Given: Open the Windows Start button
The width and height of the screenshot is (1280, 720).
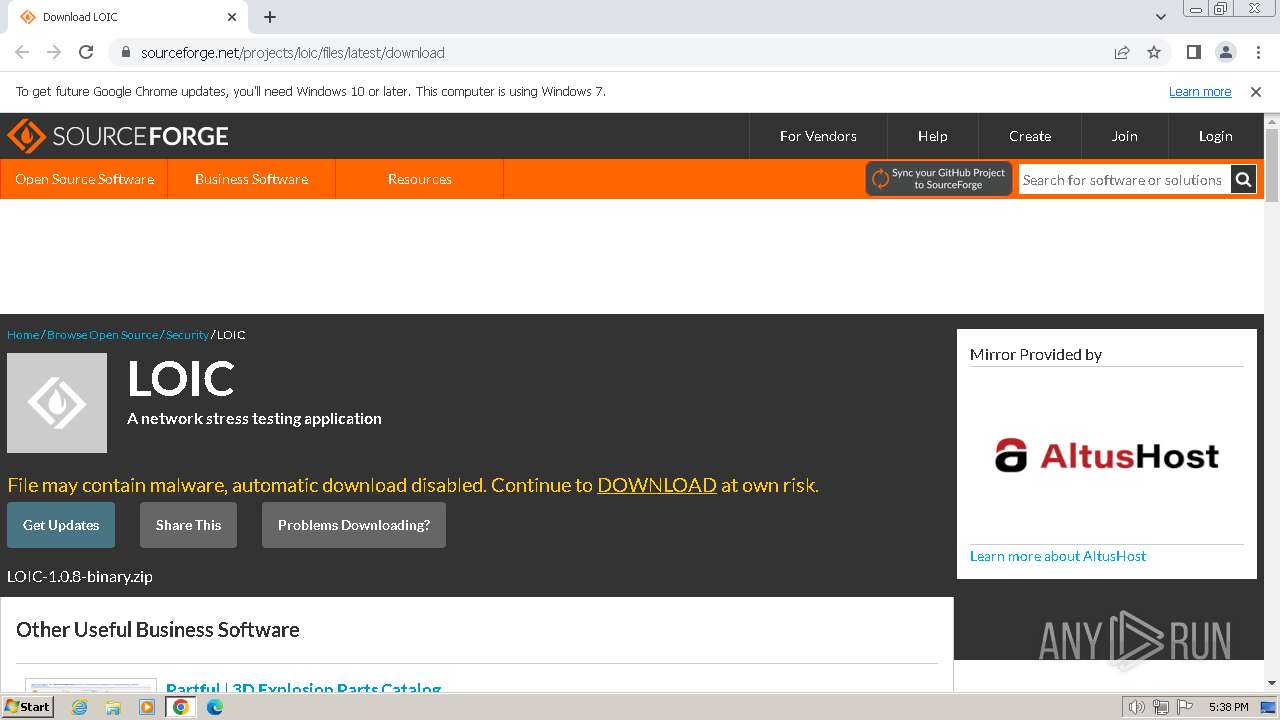Looking at the screenshot, I should pos(28,706).
